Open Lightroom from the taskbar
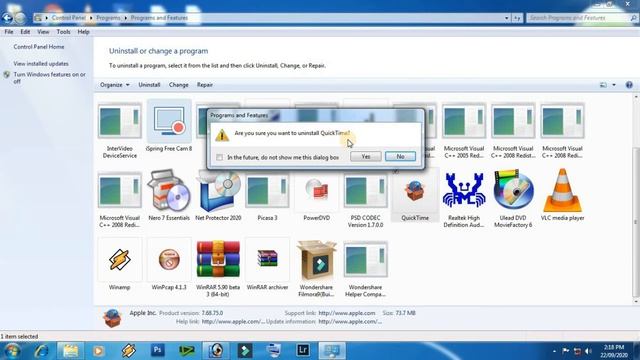This screenshot has height=360, width=640. pyautogui.click(x=303, y=350)
